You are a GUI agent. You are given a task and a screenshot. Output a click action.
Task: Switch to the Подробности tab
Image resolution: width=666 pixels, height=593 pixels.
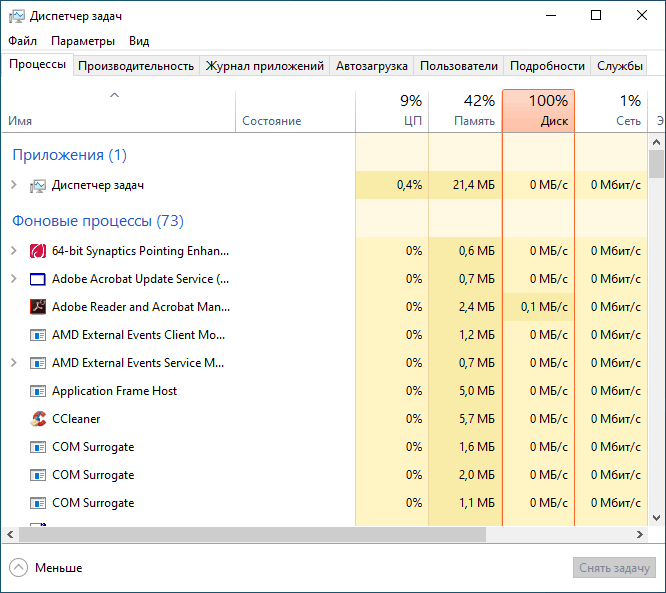click(547, 66)
